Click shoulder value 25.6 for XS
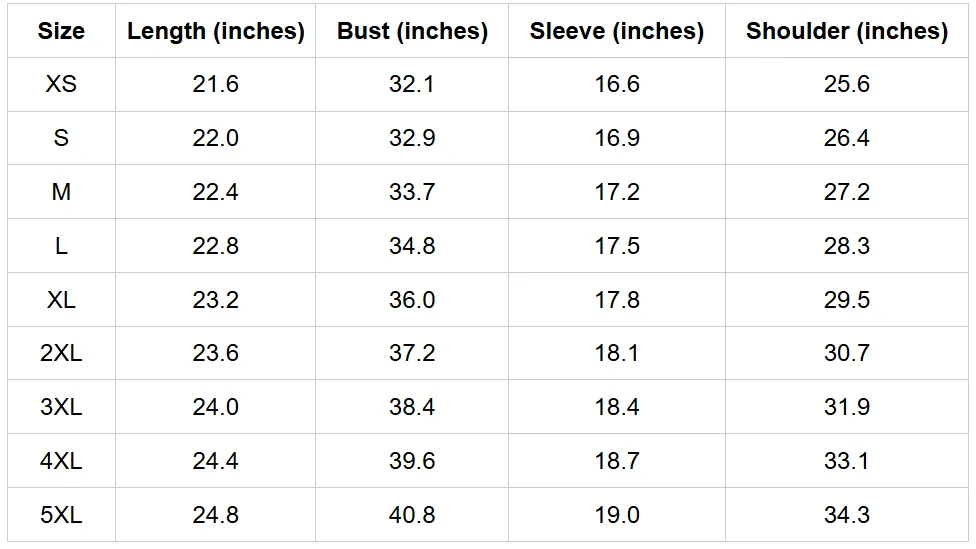This screenshot has width=976, height=549. 847,84
